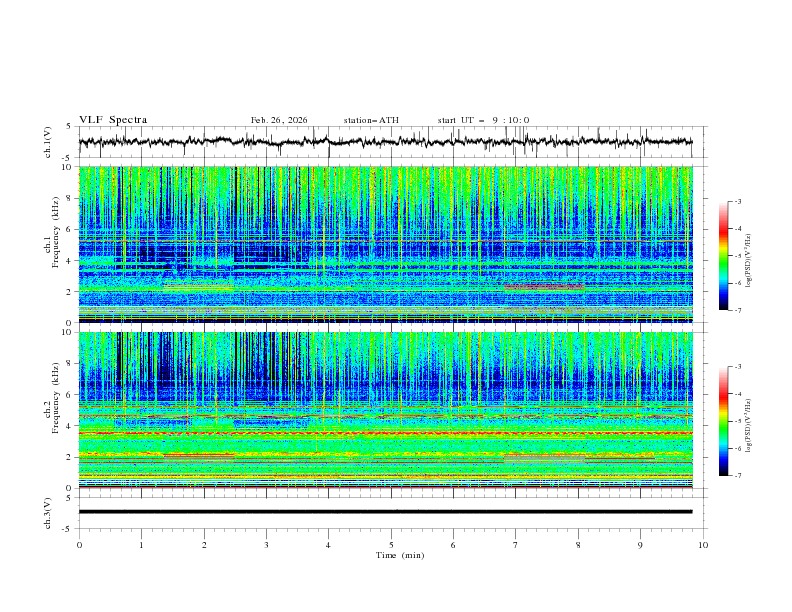
Task: Click the ch.3 black waveform band
Action: 385,512
